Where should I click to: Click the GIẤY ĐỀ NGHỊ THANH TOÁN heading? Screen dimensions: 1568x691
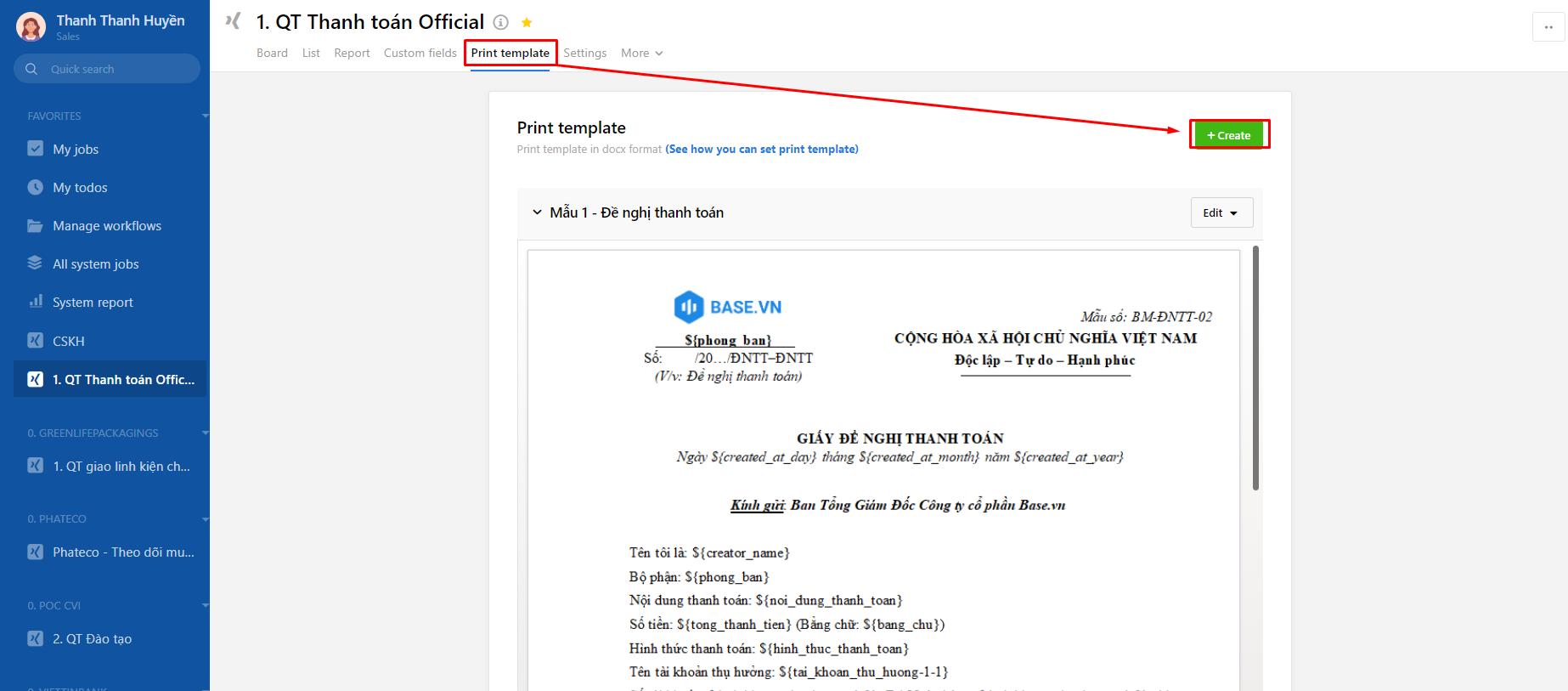point(900,439)
